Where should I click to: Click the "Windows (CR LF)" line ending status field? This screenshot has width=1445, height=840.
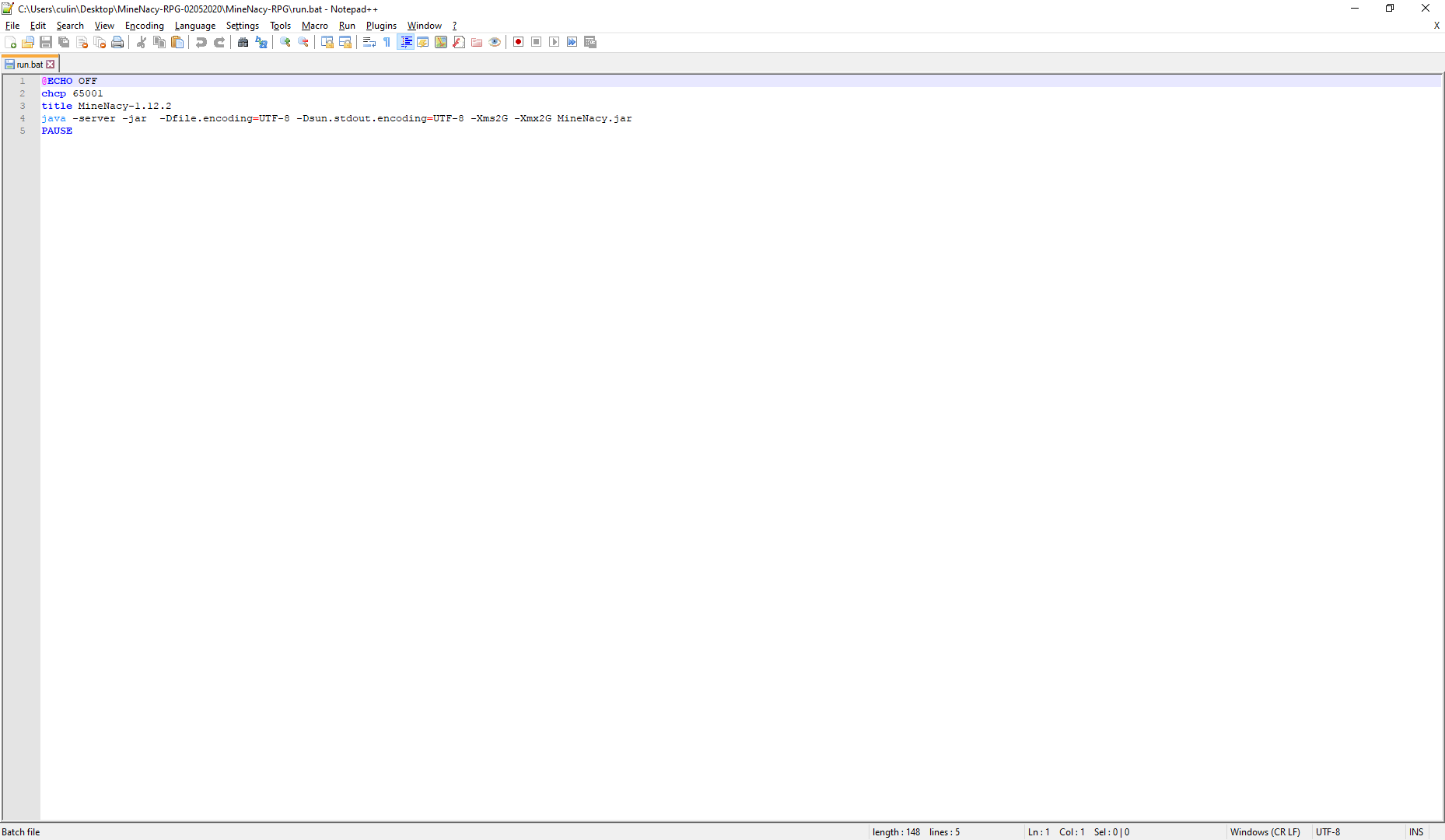pos(1265,832)
